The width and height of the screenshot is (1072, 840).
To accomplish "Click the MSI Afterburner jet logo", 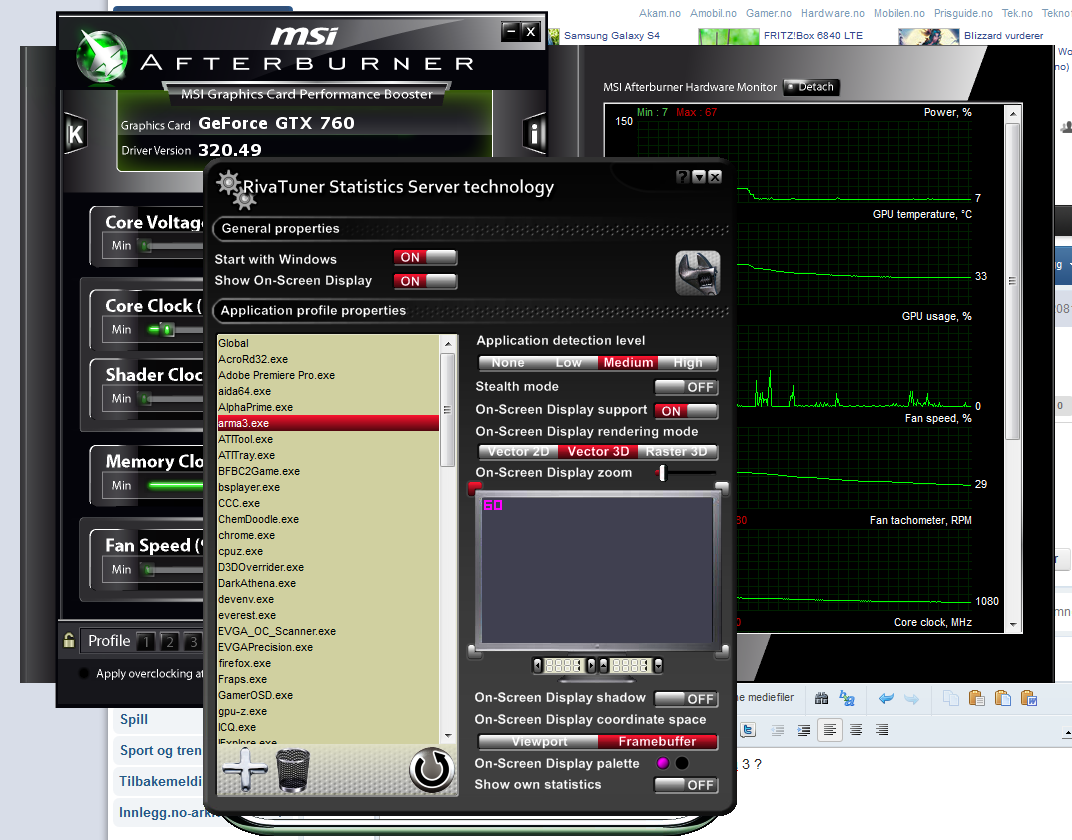I will click(101, 57).
